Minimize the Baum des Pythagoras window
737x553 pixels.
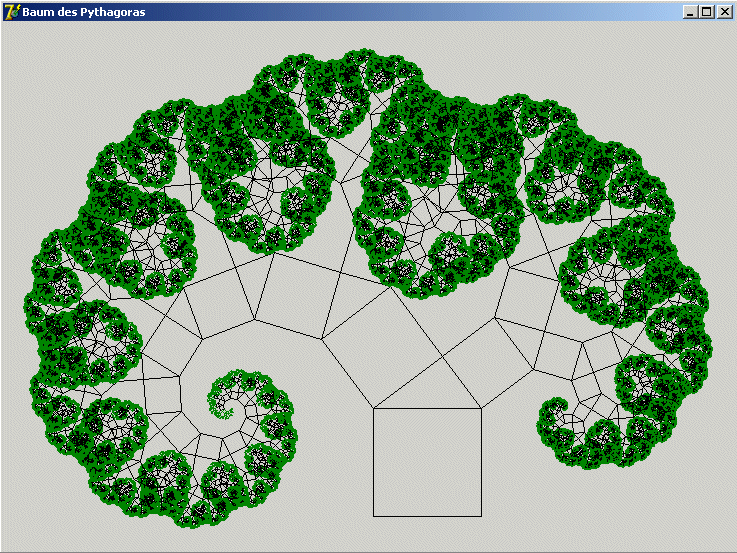click(x=690, y=11)
